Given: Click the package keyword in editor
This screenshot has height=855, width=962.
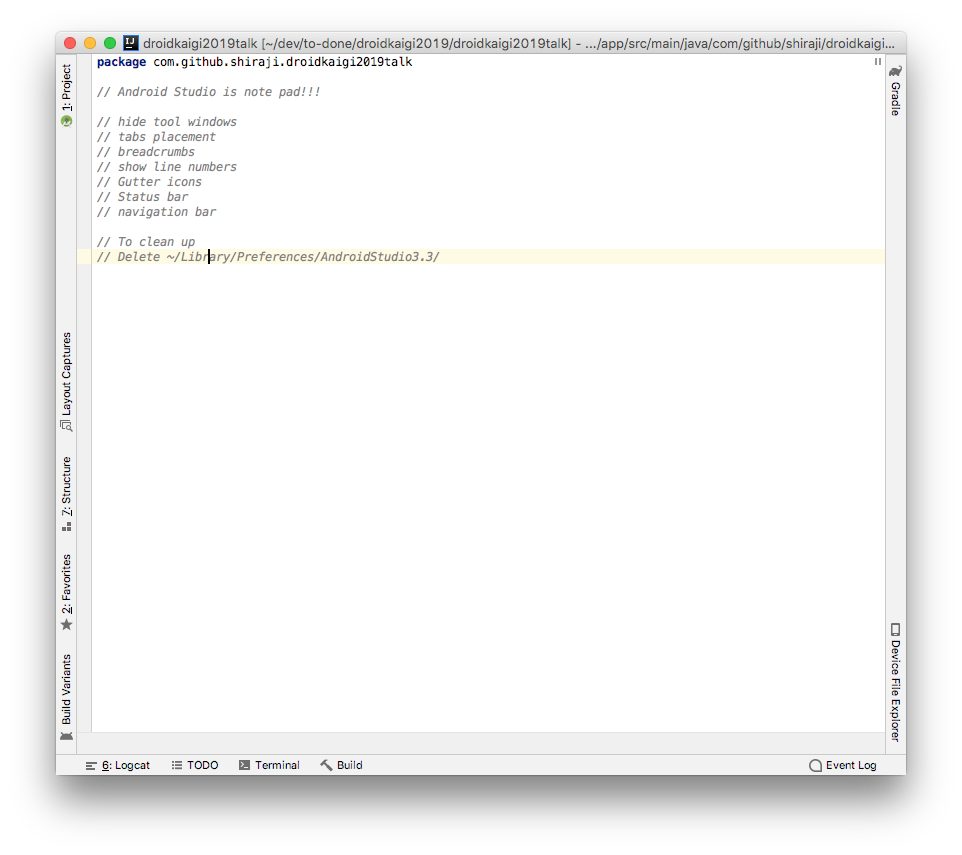Looking at the screenshot, I should [x=121, y=62].
